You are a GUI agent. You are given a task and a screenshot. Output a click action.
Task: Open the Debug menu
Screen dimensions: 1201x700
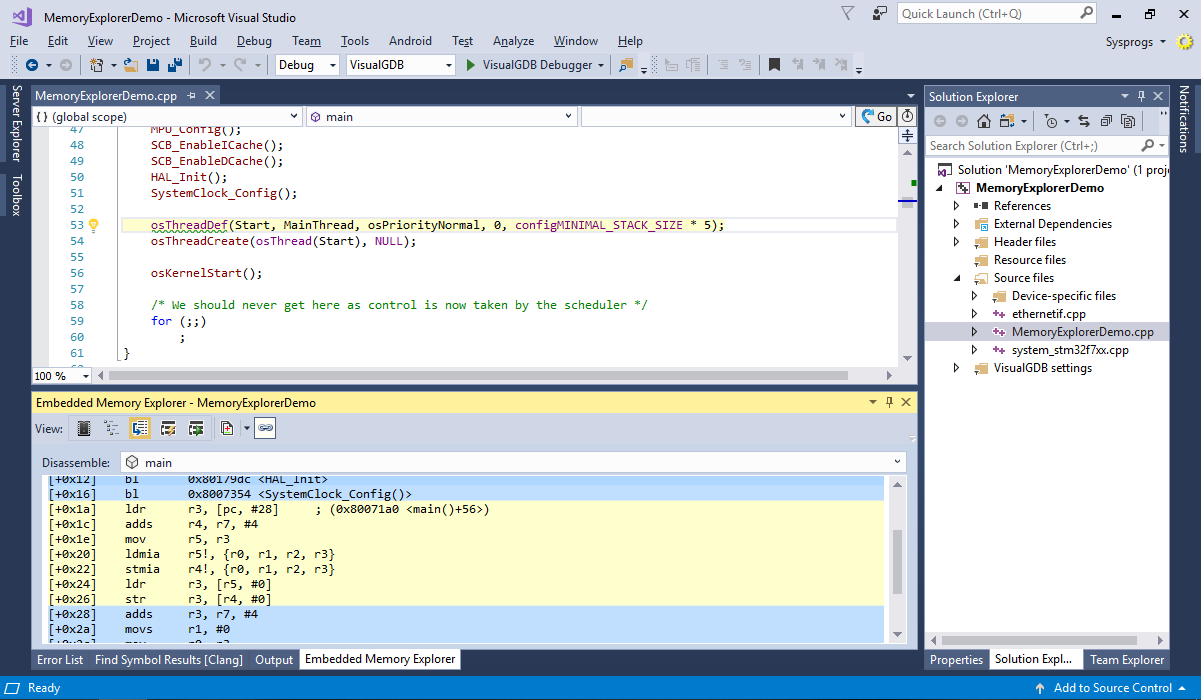(x=254, y=41)
